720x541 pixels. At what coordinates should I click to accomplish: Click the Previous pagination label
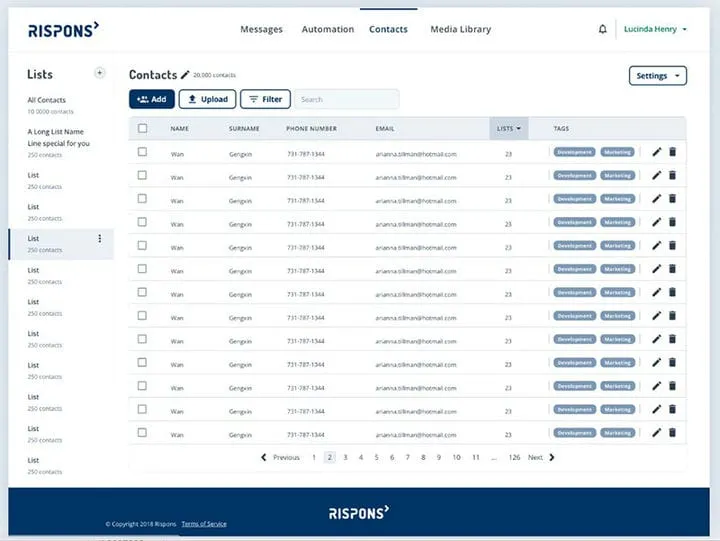[286, 457]
